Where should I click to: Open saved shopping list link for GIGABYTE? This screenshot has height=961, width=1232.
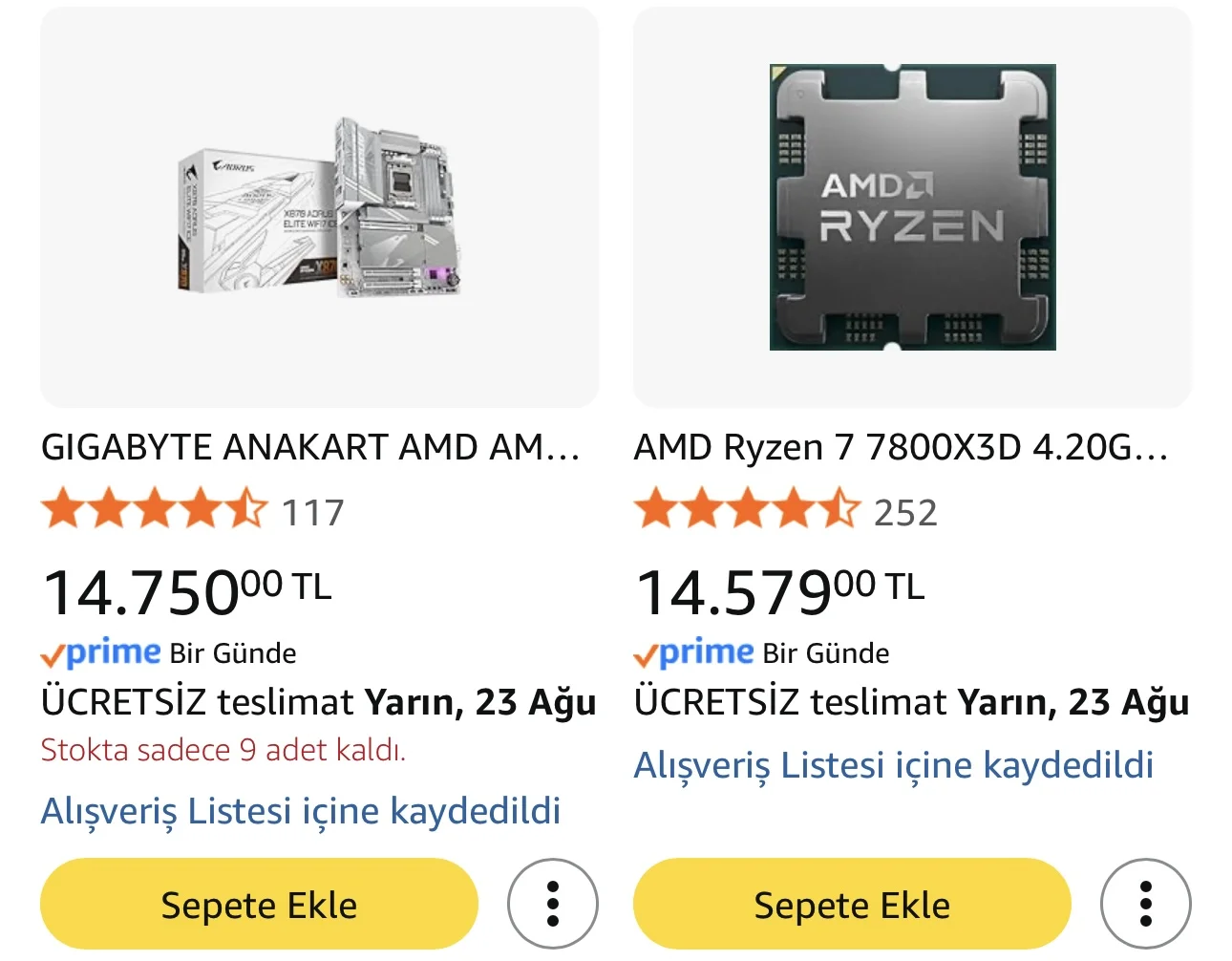click(x=301, y=811)
